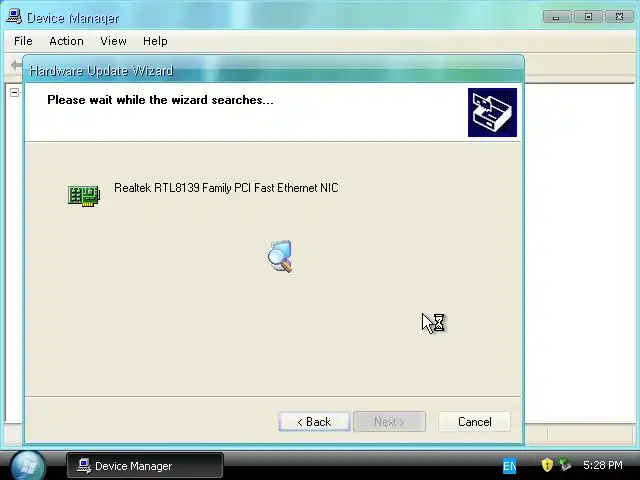Click the magnifying glass search animation icon
Image resolution: width=640 pixels, height=480 pixels.
(280, 256)
